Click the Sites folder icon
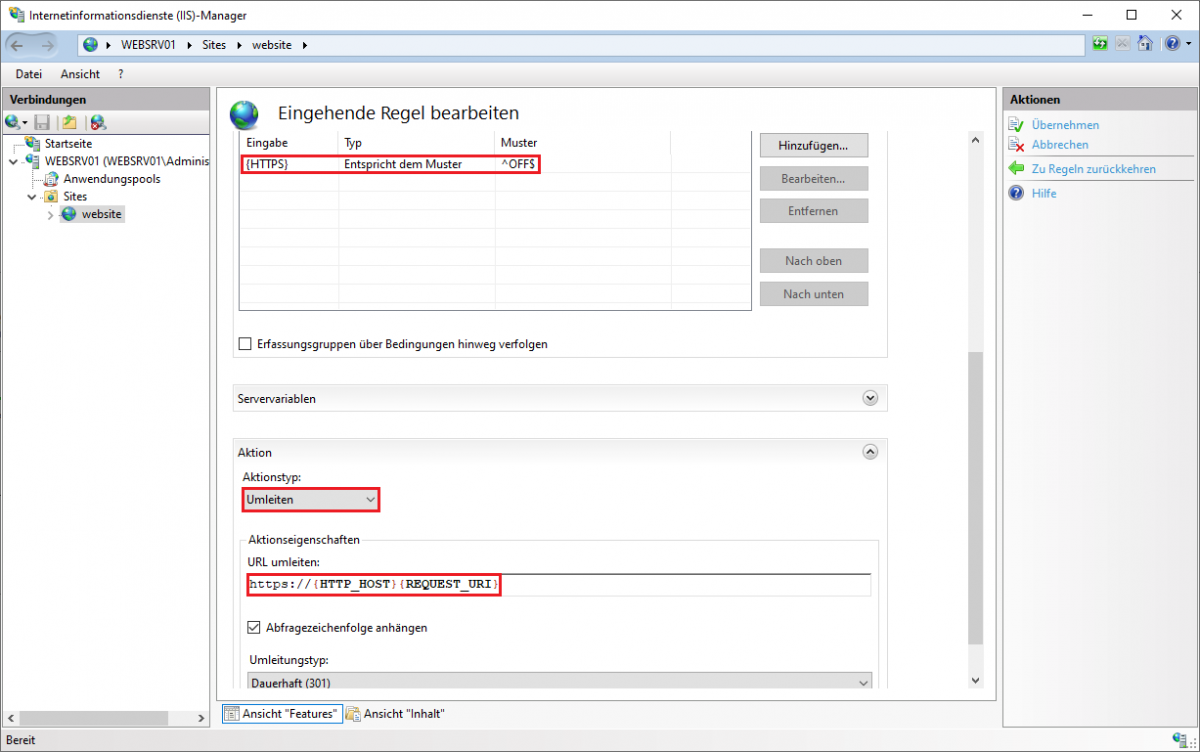Image resolution: width=1200 pixels, height=752 pixels. (x=52, y=197)
